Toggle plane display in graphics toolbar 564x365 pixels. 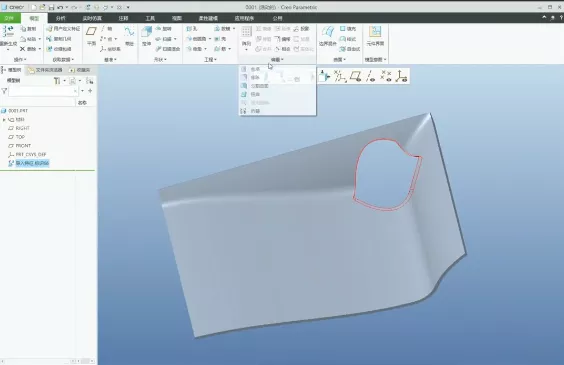click(x=356, y=76)
